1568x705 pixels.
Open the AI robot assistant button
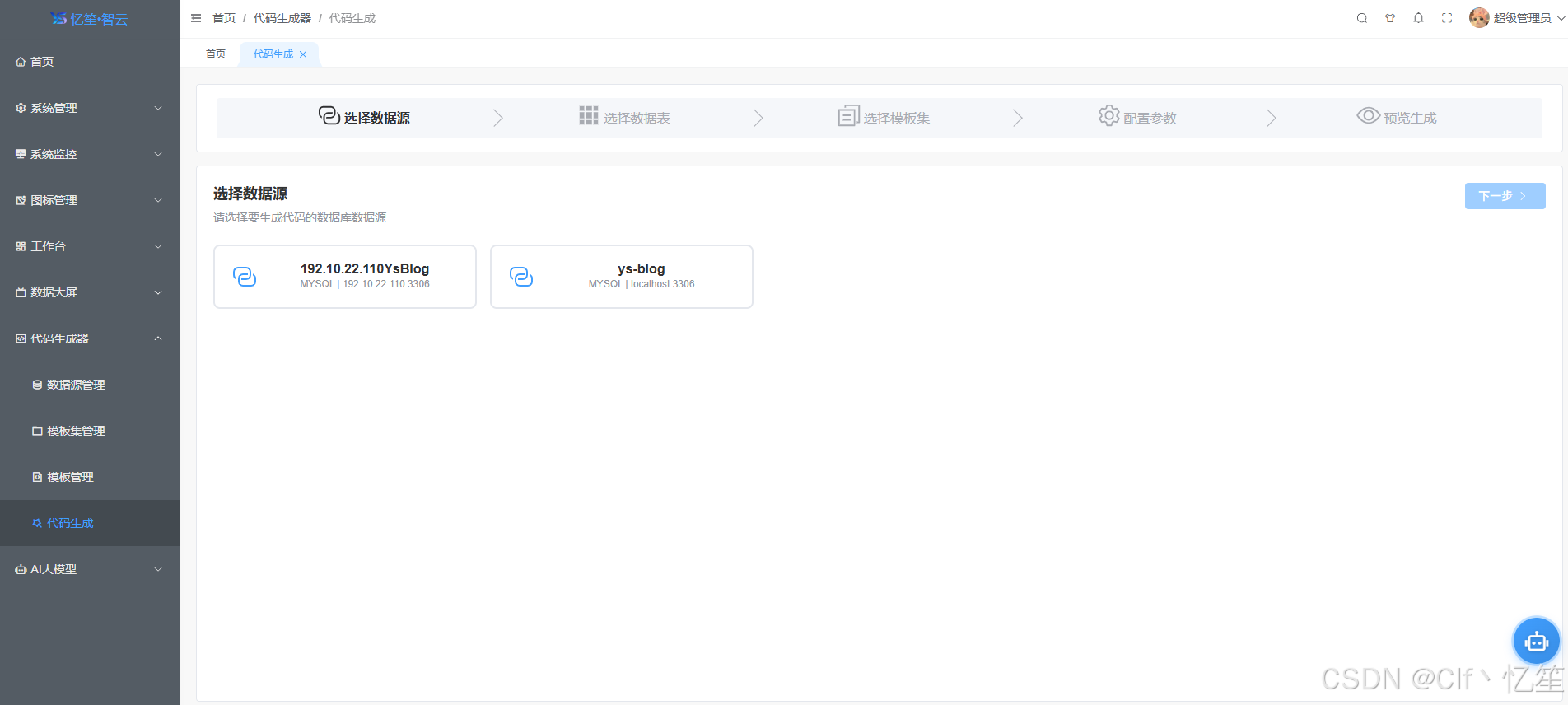pyautogui.click(x=1537, y=641)
